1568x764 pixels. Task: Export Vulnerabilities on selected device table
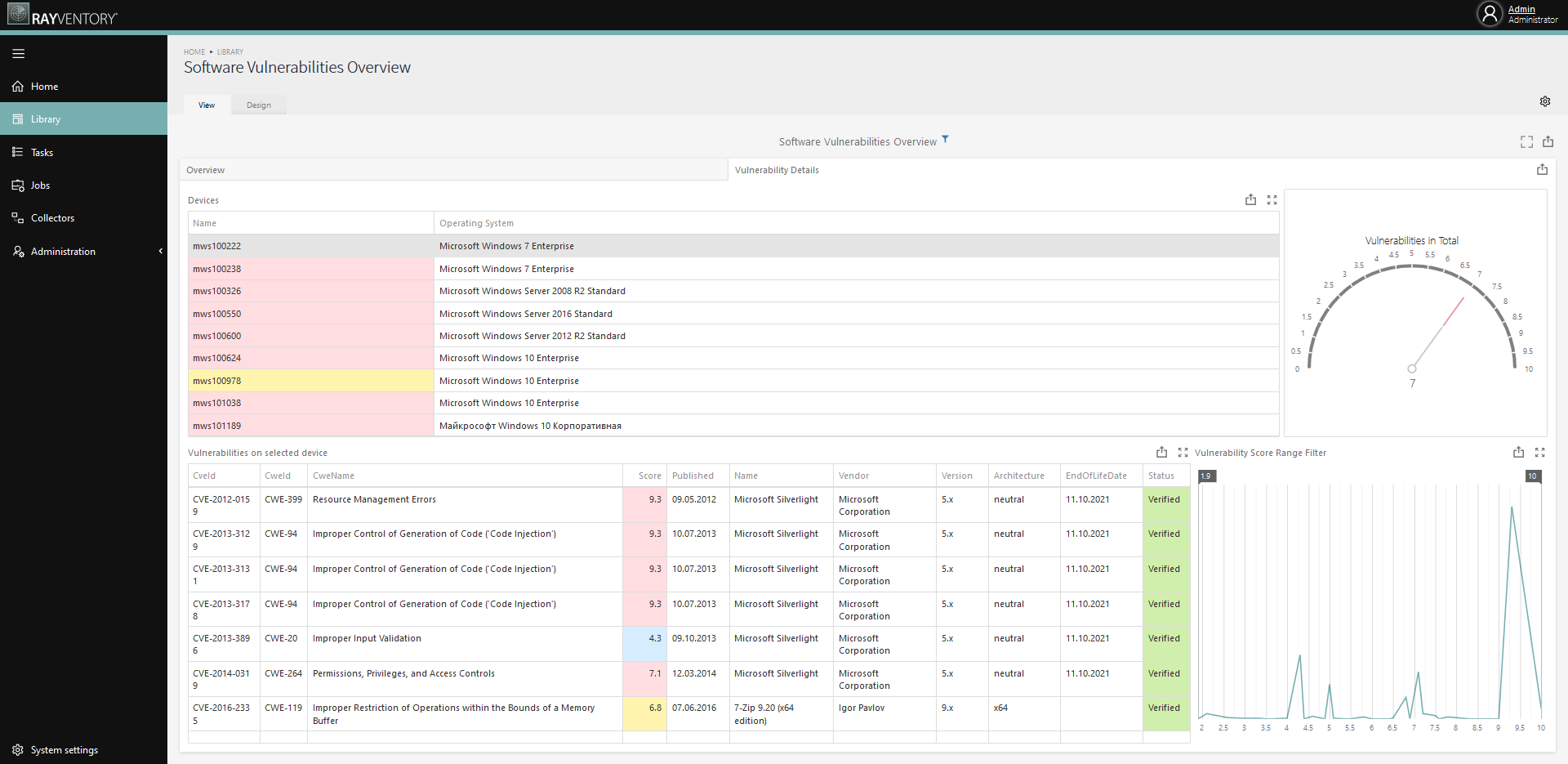point(1161,452)
